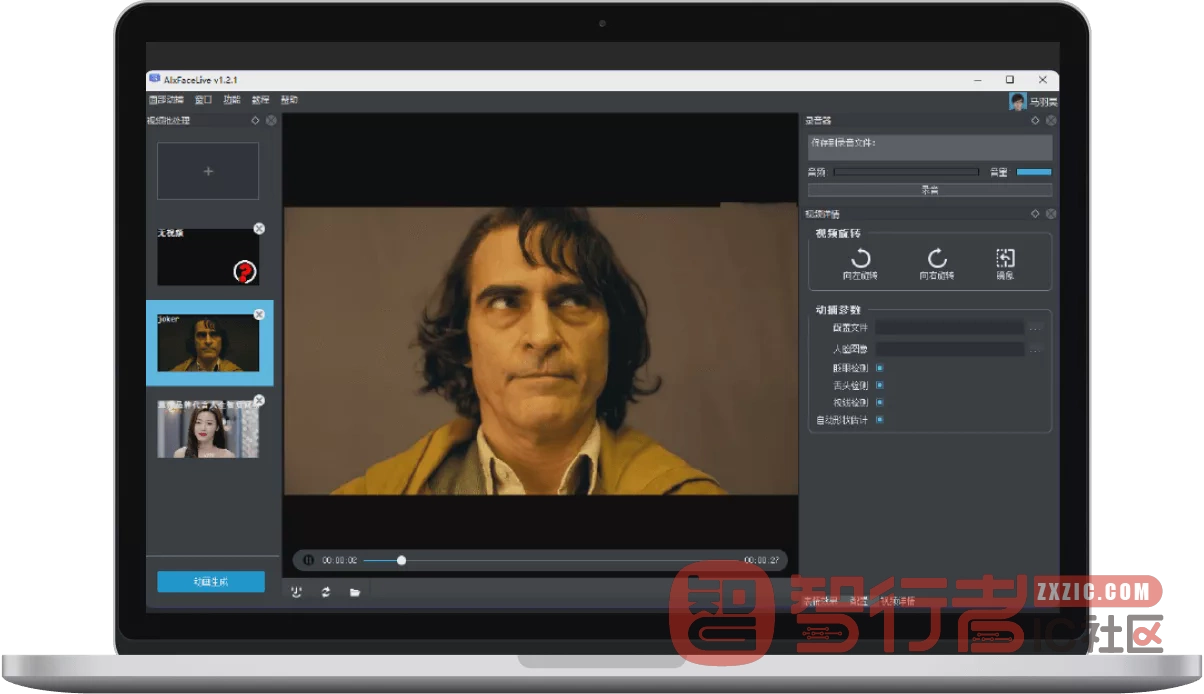Viewport: 1204px width, 694px height.
Task: Open the folder icon below the video player
Action: [354, 592]
